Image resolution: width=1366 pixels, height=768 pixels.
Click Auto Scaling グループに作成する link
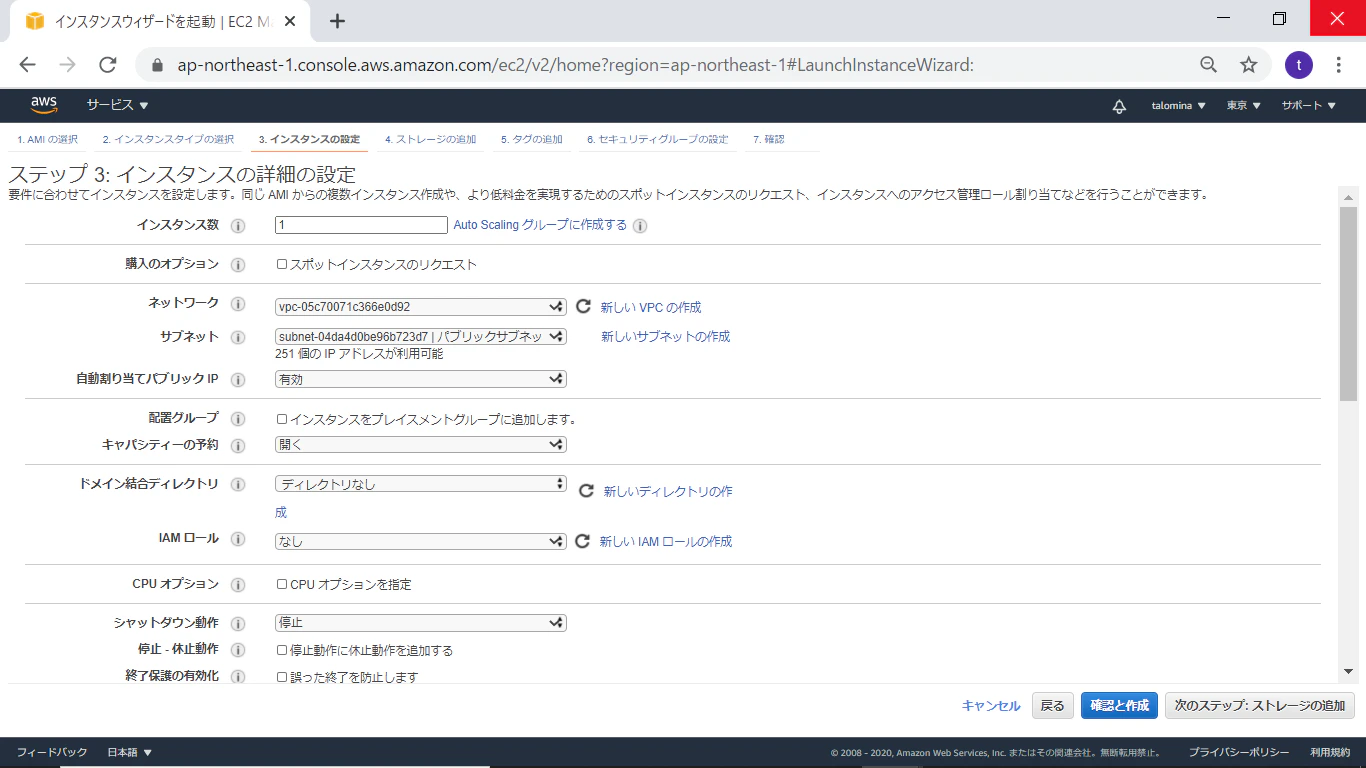coord(540,225)
